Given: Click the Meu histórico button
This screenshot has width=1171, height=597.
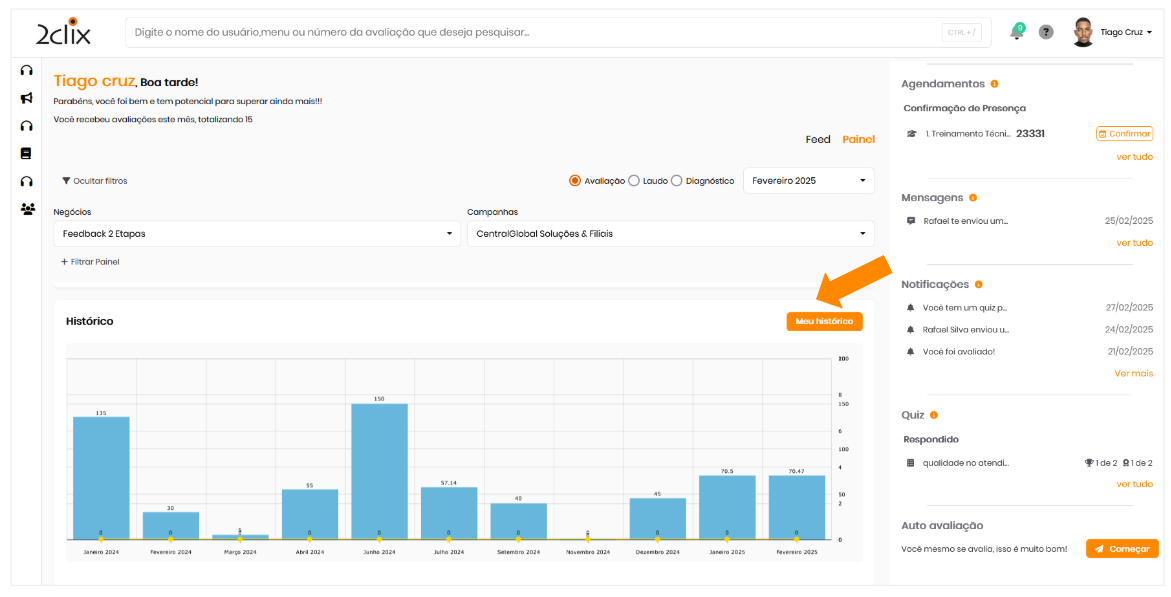Looking at the screenshot, I should click(824, 322).
